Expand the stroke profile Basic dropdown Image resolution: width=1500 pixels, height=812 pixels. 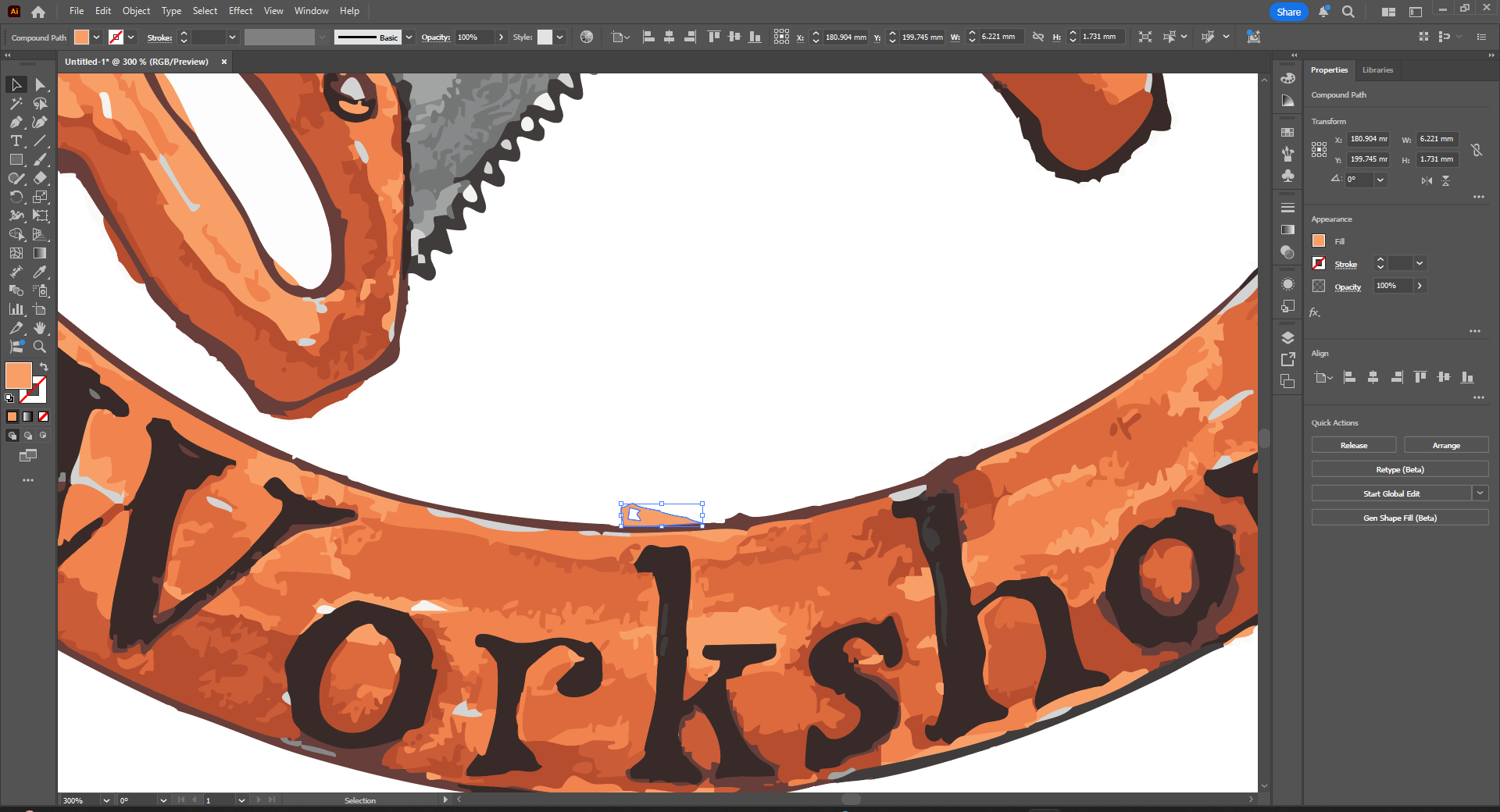pos(409,37)
